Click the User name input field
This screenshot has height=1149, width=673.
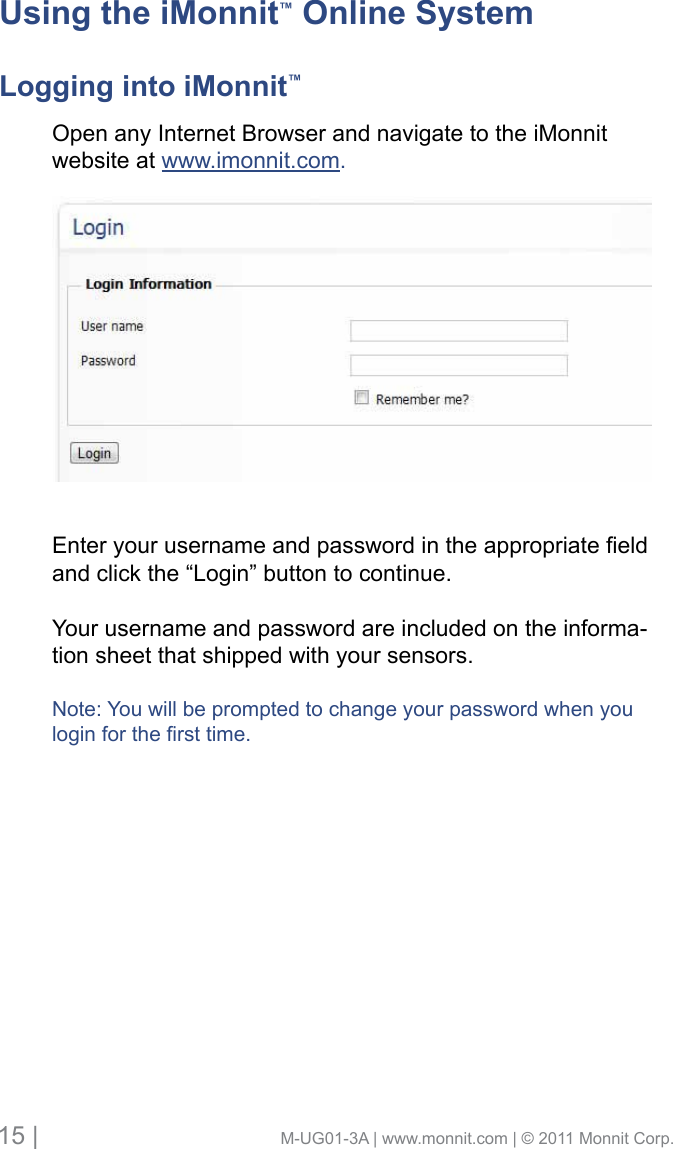[x=458, y=331]
